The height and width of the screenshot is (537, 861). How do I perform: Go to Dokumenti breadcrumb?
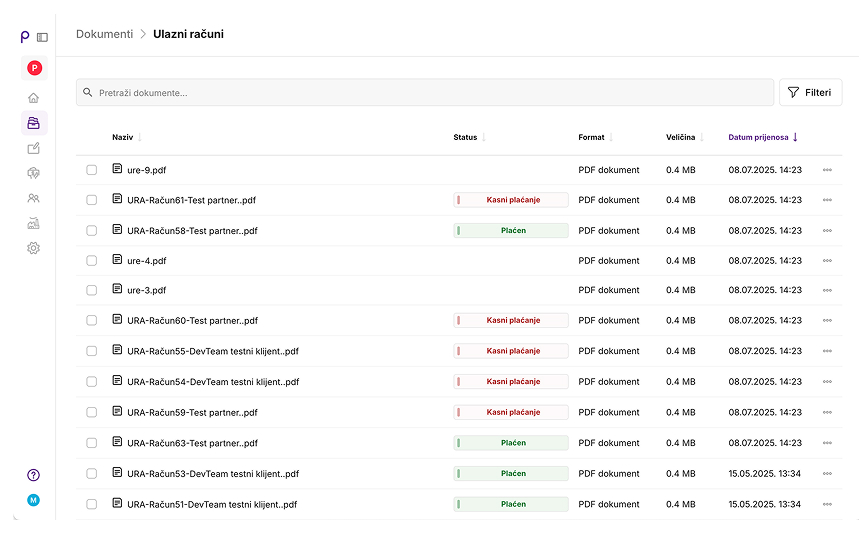click(x=104, y=34)
